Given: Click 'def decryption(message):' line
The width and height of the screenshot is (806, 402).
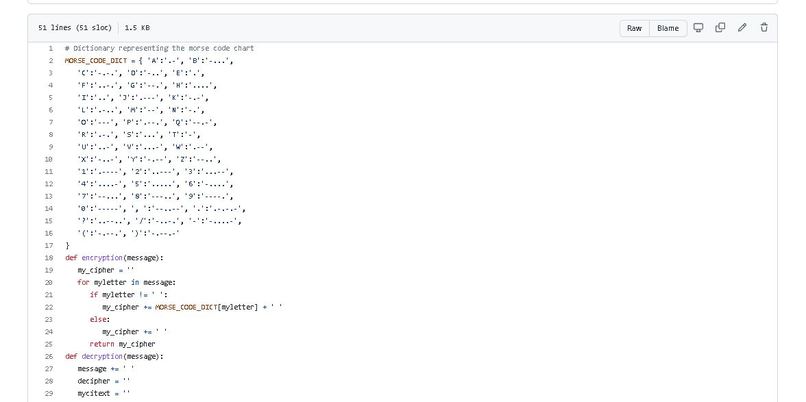Looking at the screenshot, I should (114, 357).
